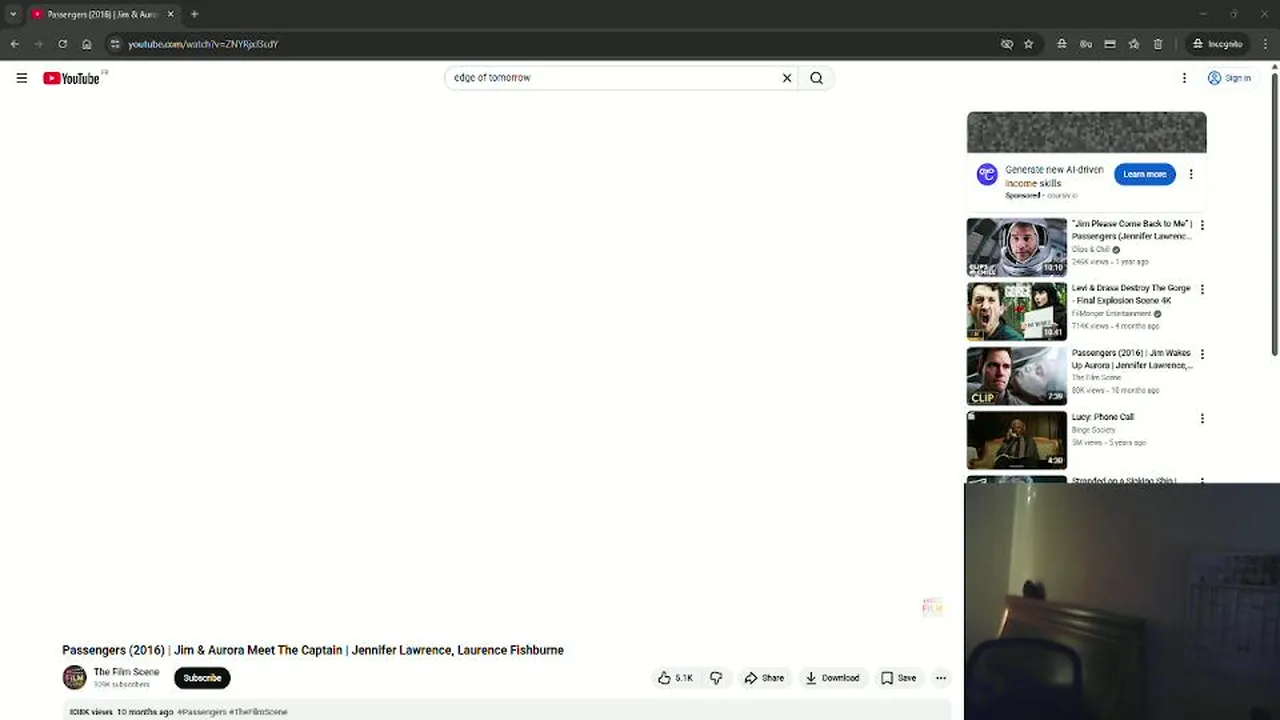
Task: Click the browser Back arrow
Action: pyautogui.click(x=15, y=44)
